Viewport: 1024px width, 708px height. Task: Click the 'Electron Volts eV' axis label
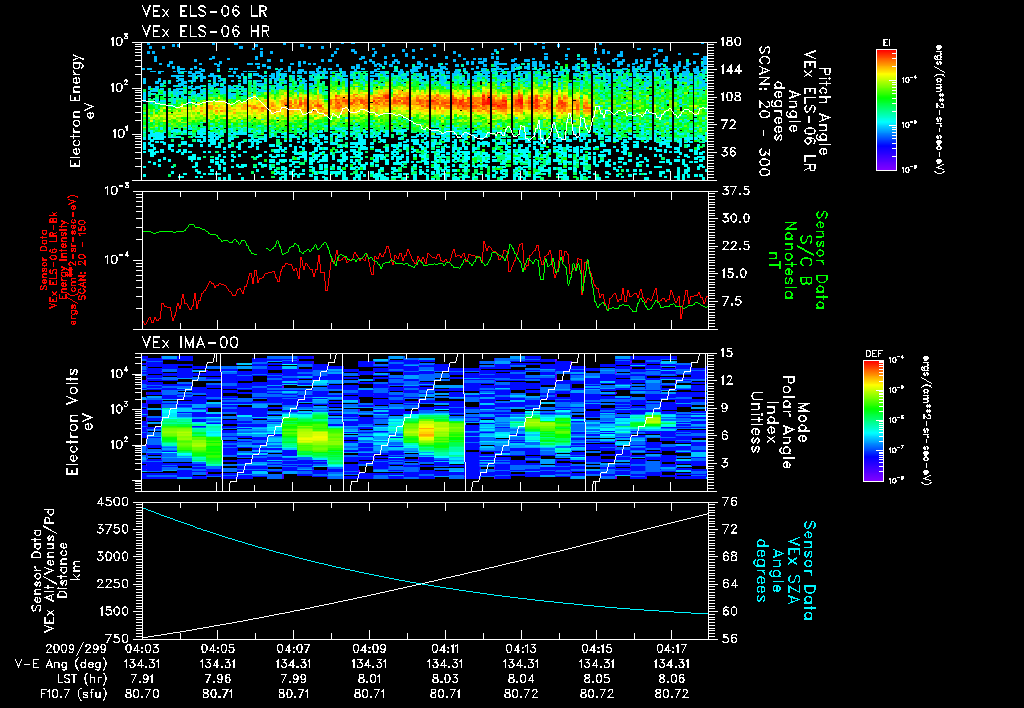[78, 422]
